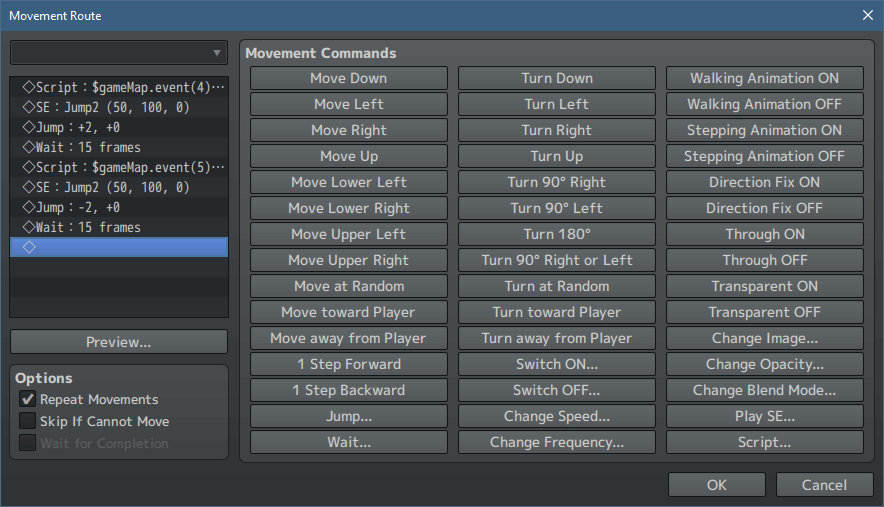Add Turn toward Player command

(557, 312)
